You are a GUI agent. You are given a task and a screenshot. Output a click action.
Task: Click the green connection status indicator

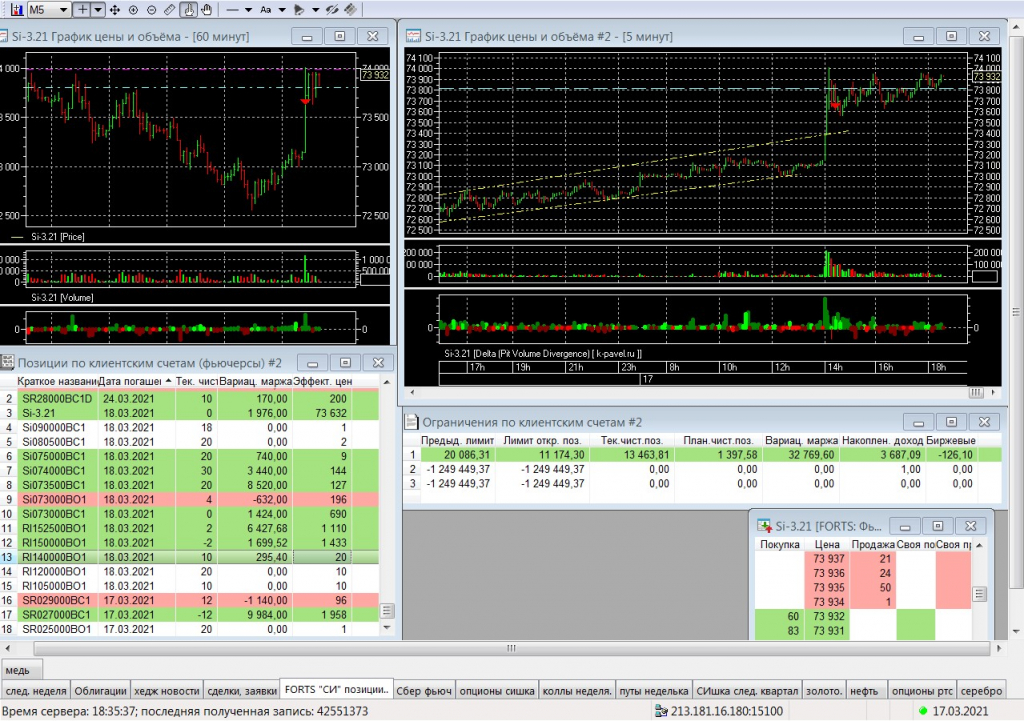tap(923, 711)
